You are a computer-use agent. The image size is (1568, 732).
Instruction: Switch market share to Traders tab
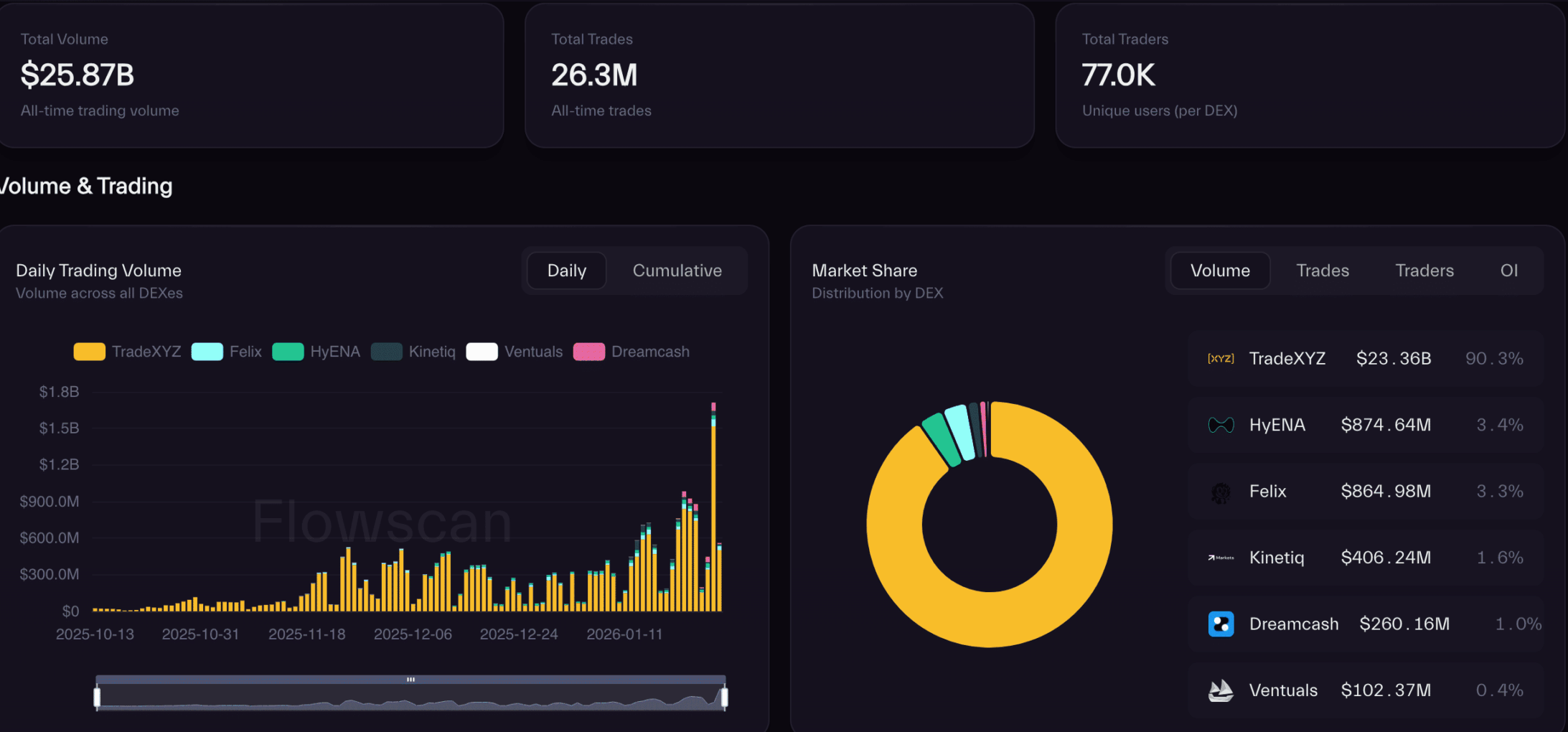pyautogui.click(x=1424, y=271)
